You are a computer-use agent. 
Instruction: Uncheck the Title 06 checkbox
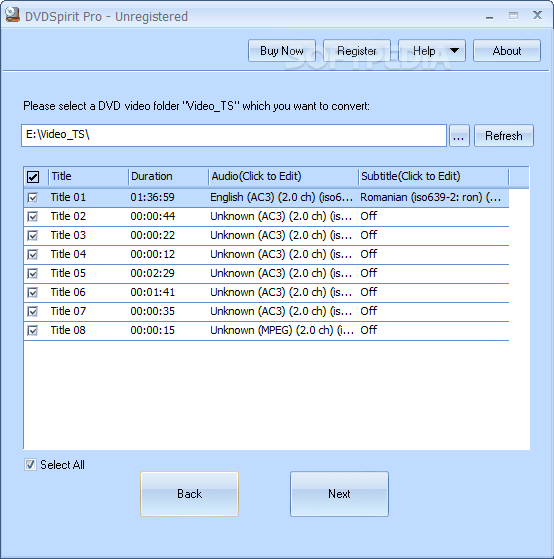pyautogui.click(x=32, y=292)
